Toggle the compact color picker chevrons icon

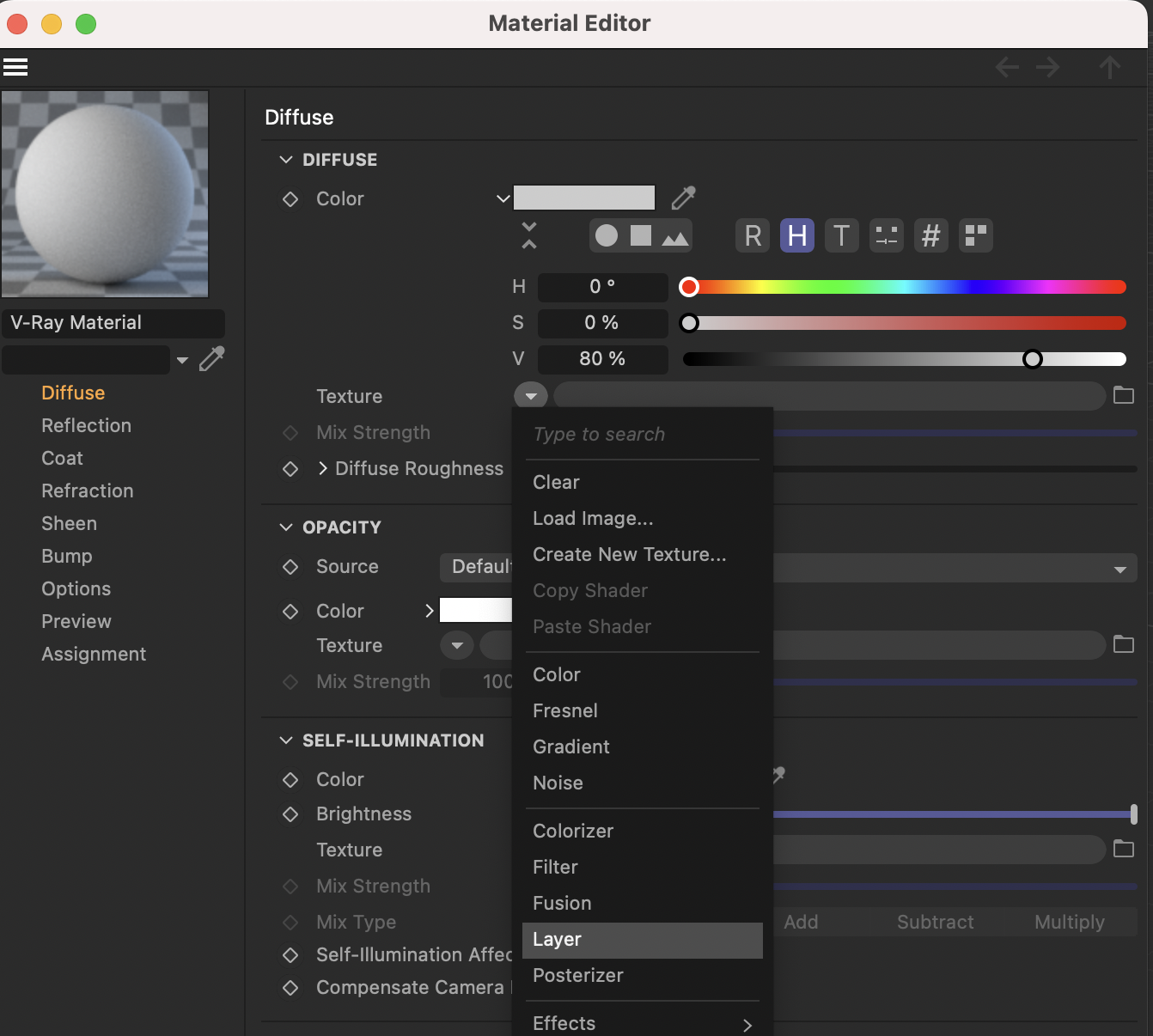(529, 235)
